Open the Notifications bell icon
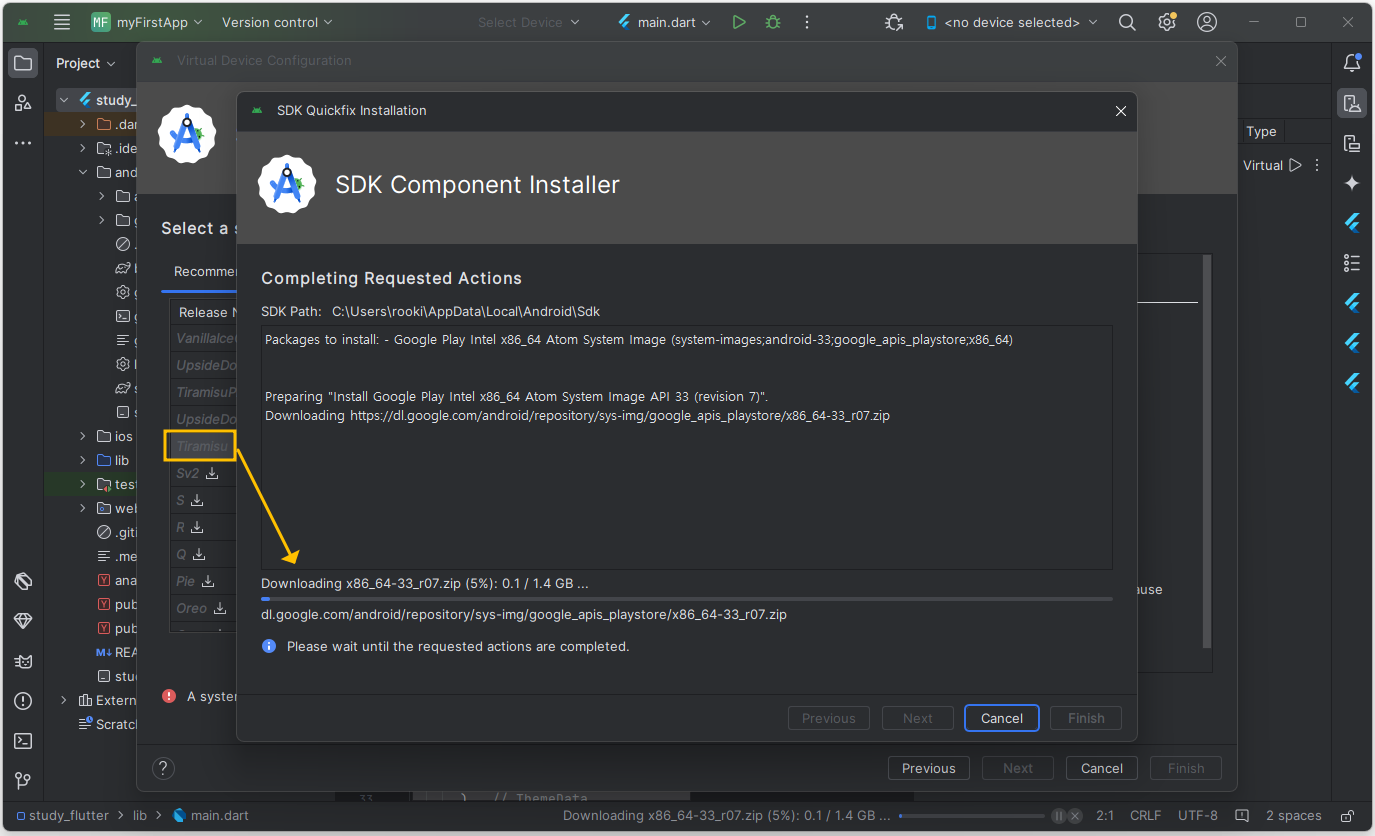Image resolution: width=1375 pixels, height=836 pixels. 1352,63
